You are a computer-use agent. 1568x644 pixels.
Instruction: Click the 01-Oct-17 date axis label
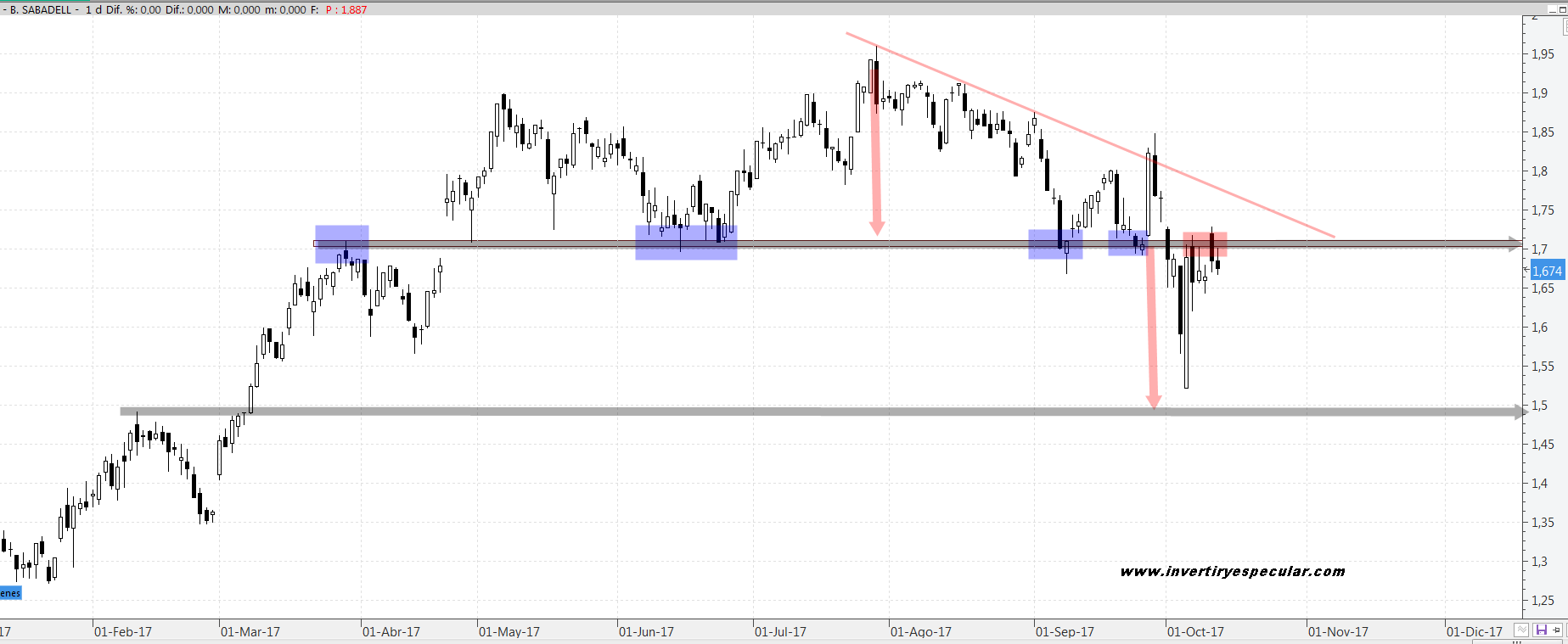point(1195,631)
